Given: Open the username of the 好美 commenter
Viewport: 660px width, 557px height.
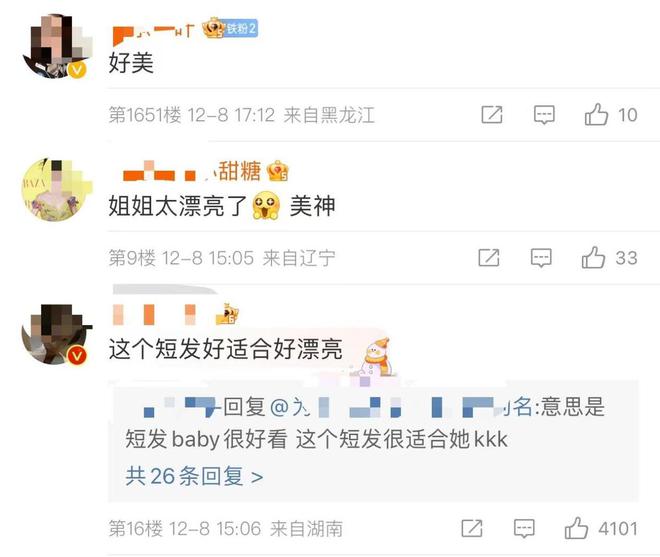Looking at the screenshot, I should click(154, 32).
